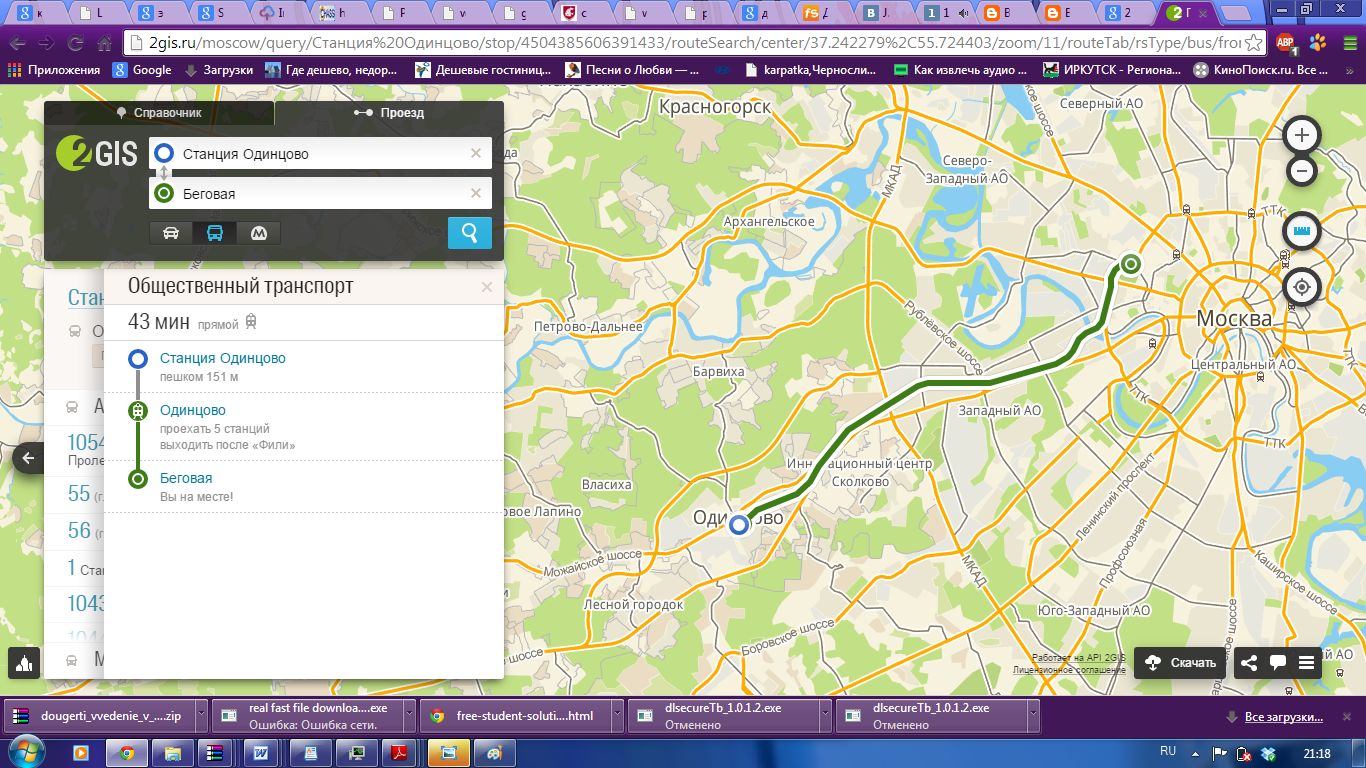Screen dimensions: 1366x768
Task: Click the Станция Одинцово route step link
Action: 223,358
